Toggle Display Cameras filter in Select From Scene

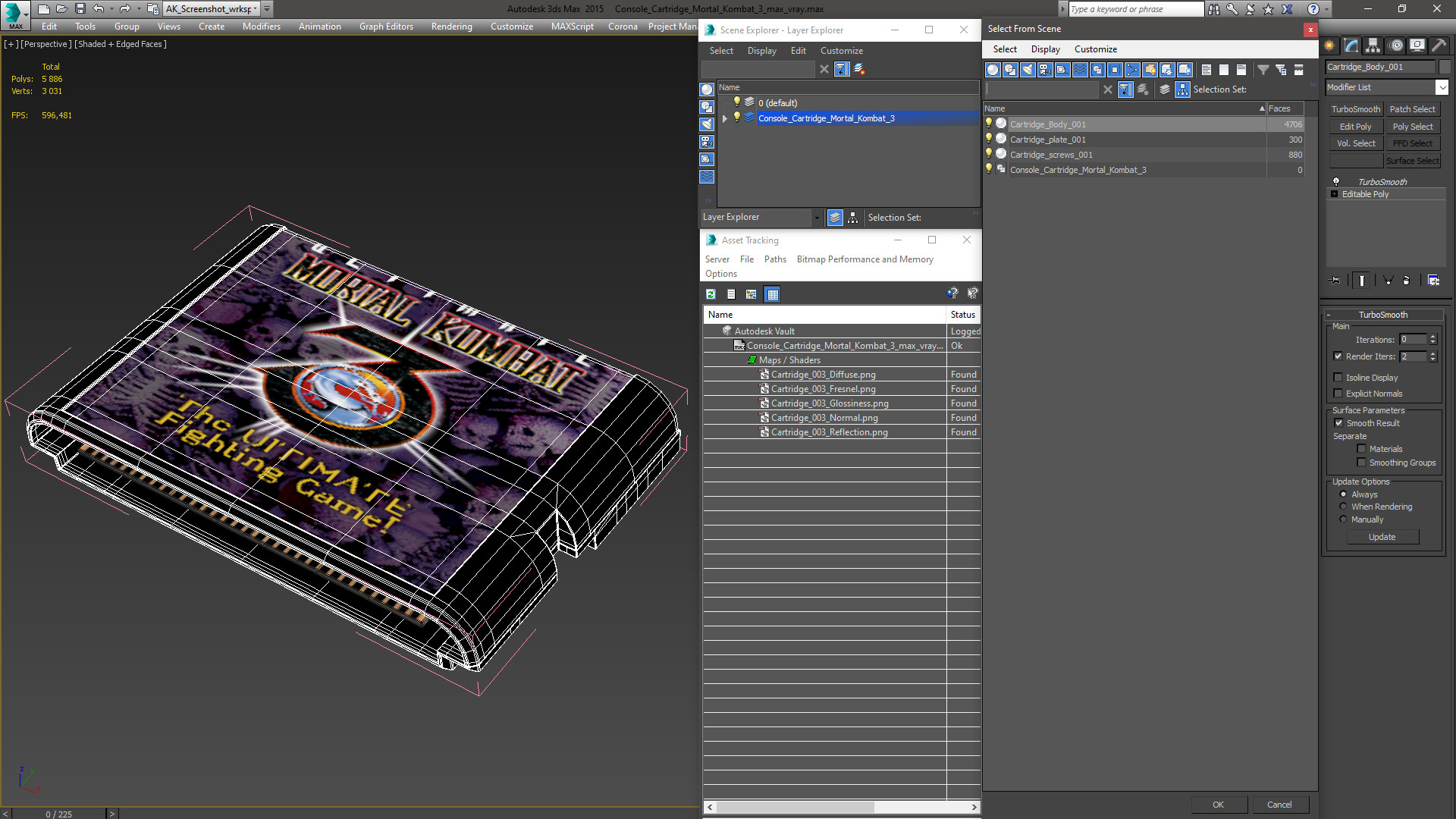click(1045, 70)
